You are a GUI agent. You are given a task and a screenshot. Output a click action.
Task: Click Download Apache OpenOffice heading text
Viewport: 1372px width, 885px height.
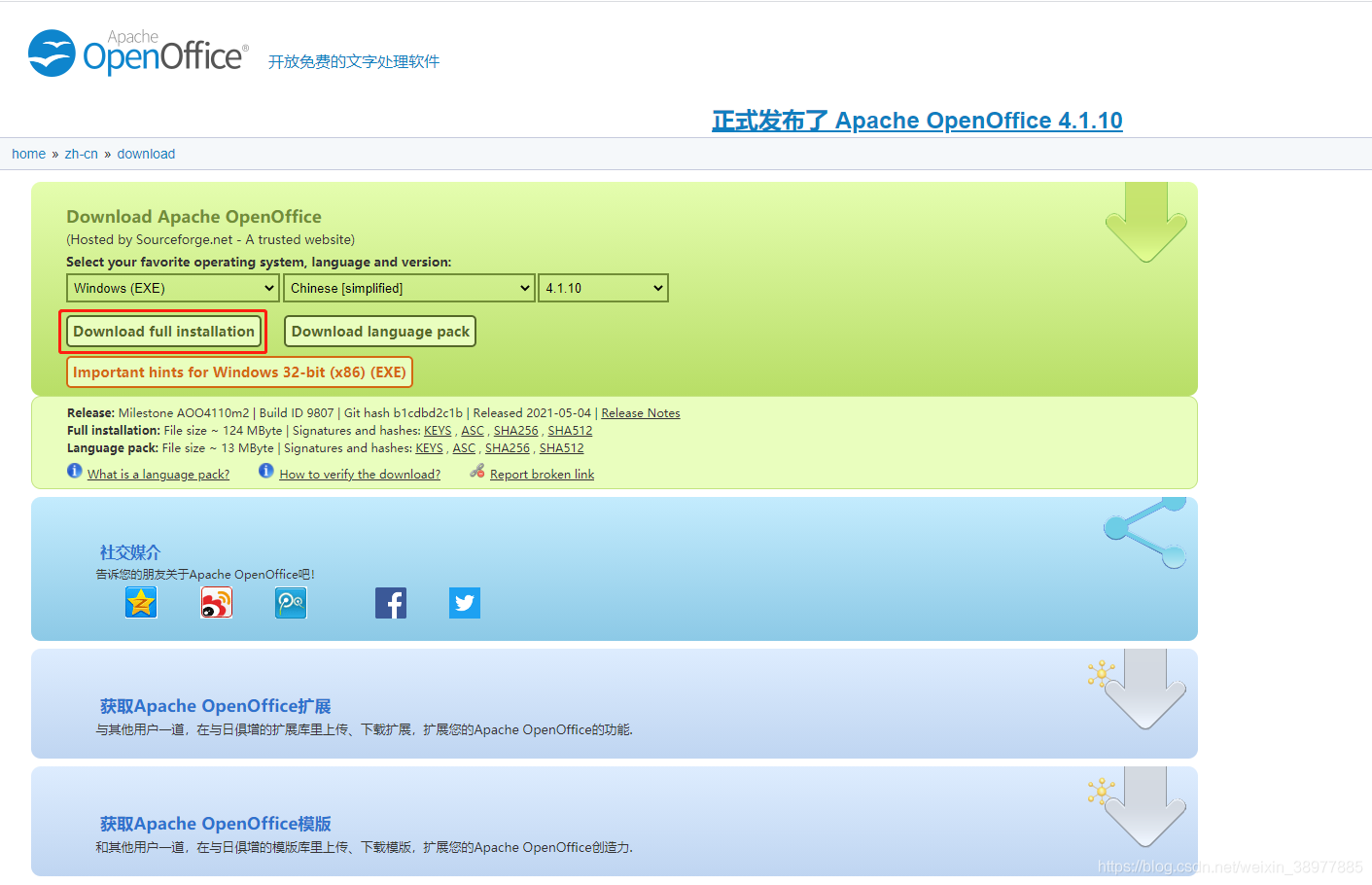click(193, 217)
